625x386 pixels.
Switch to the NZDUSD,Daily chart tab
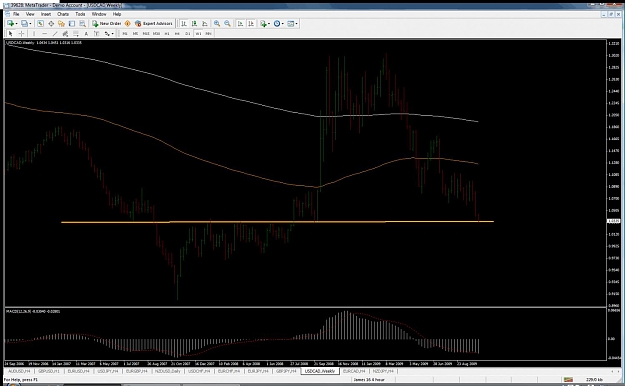pyautogui.click(x=168, y=371)
